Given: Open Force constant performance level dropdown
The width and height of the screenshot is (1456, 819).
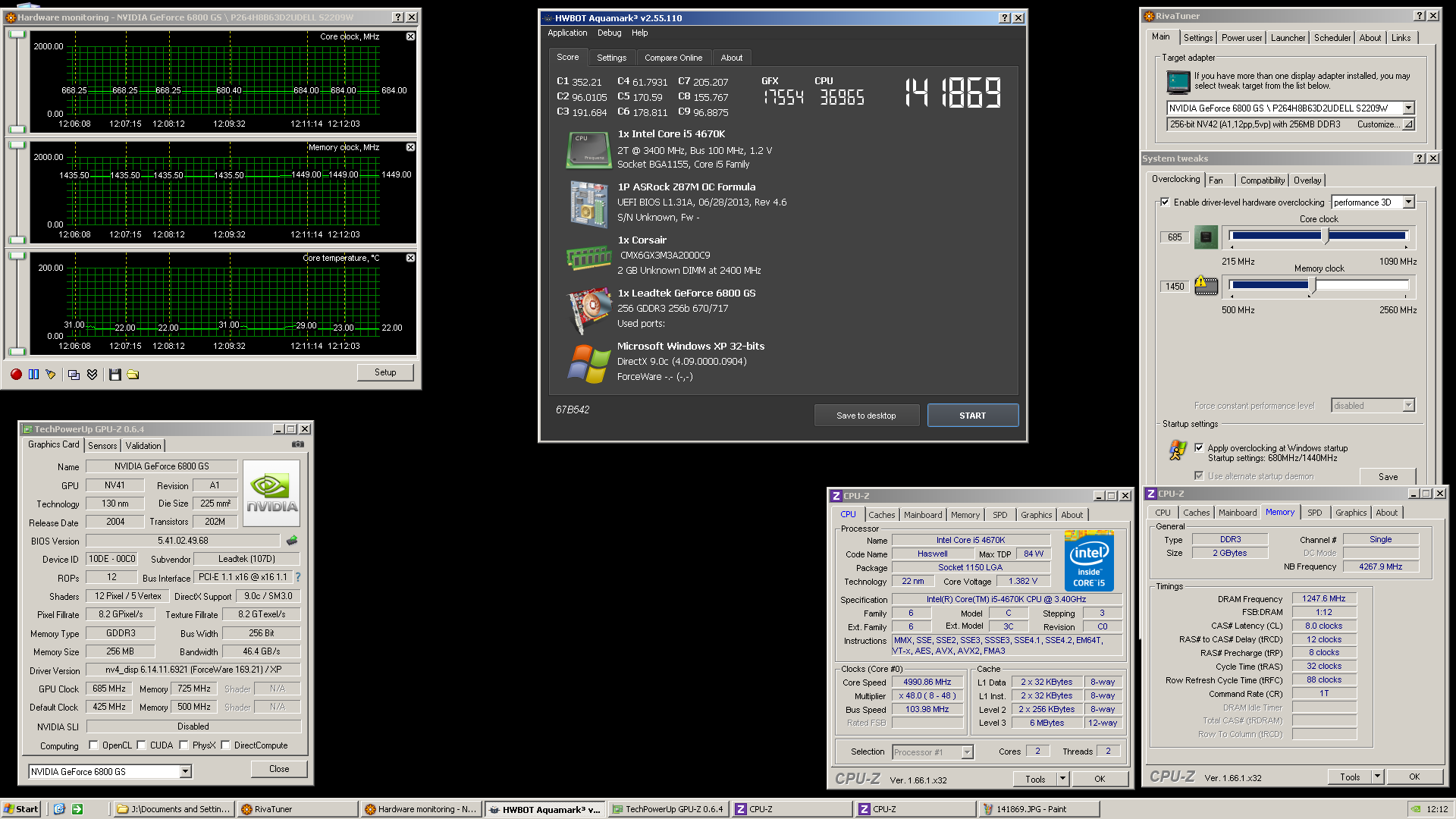Looking at the screenshot, I should click(1408, 406).
